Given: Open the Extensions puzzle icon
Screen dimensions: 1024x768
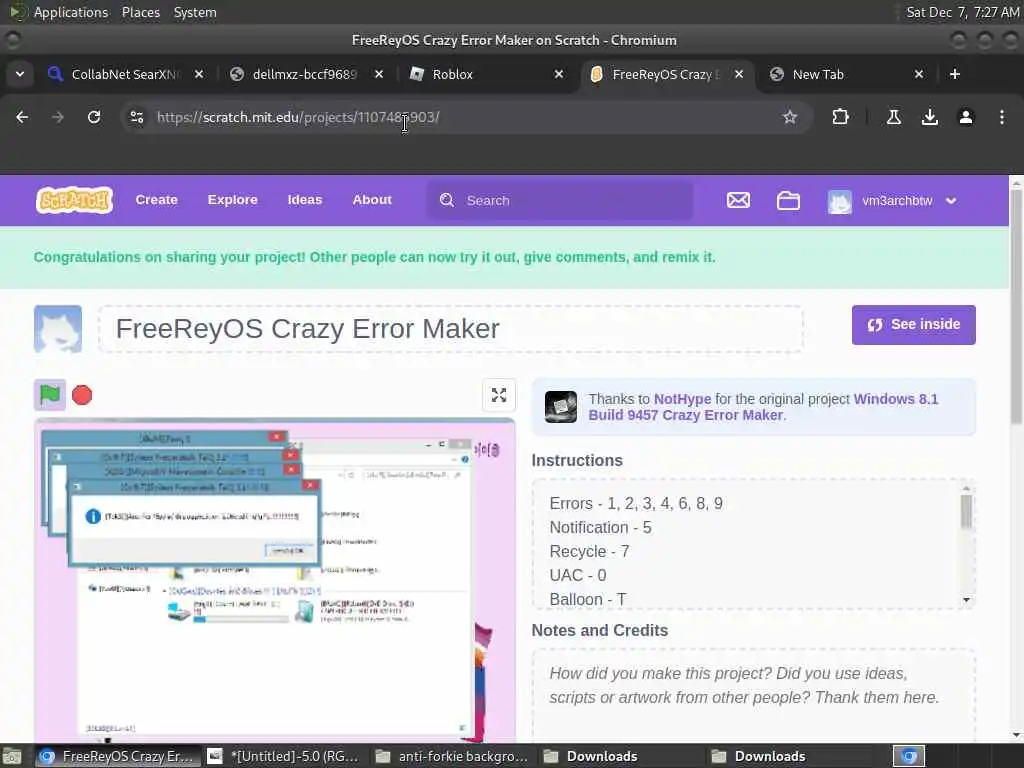Looking at the screenshot, I should coord(840,117).
